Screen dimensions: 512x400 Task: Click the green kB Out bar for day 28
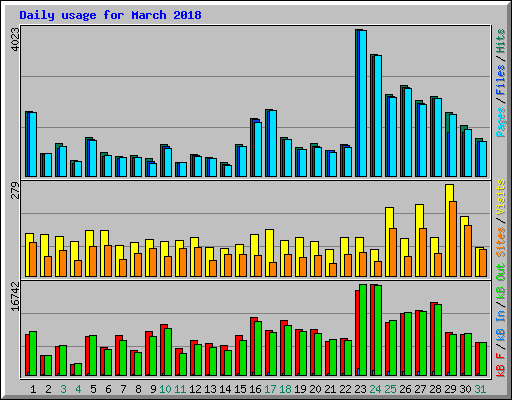coord(438,340)
